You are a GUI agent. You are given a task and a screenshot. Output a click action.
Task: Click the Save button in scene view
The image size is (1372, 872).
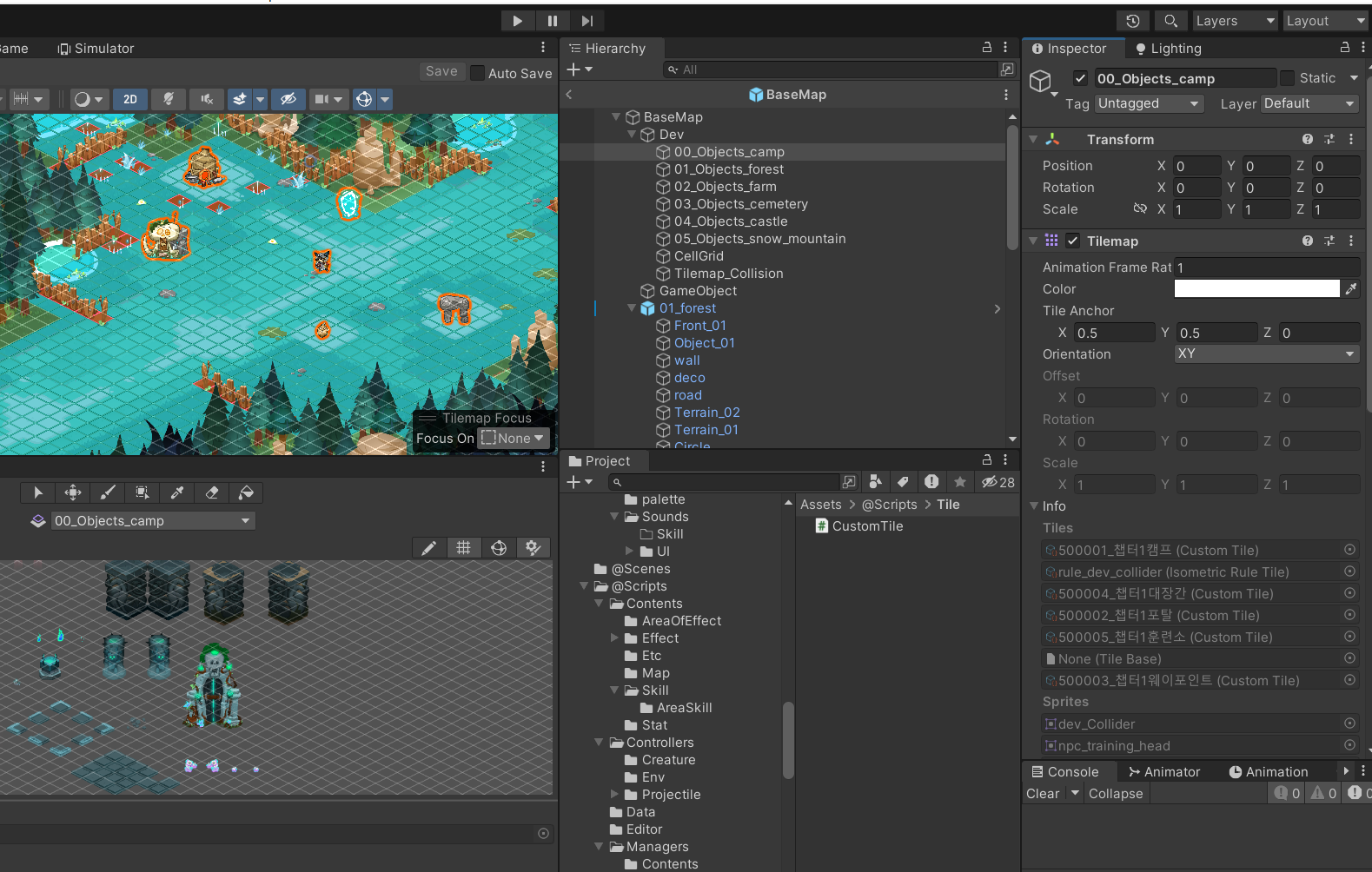coord(441,72)
